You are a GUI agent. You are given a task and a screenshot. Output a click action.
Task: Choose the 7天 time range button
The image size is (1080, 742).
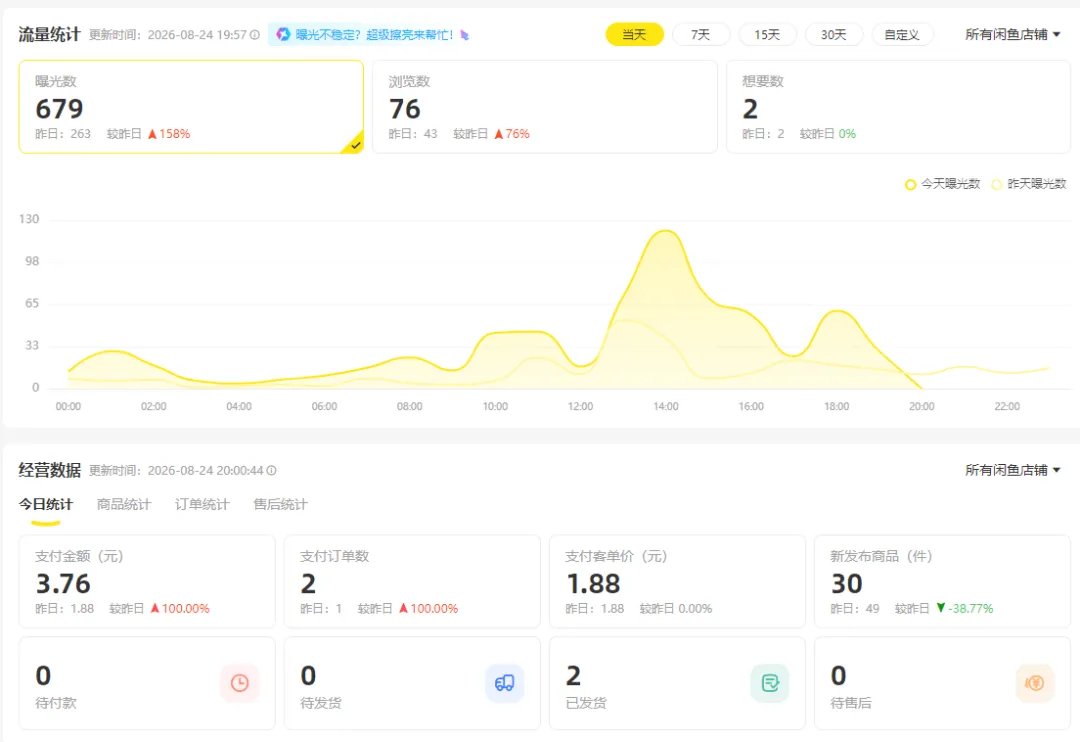pos(700,34)
